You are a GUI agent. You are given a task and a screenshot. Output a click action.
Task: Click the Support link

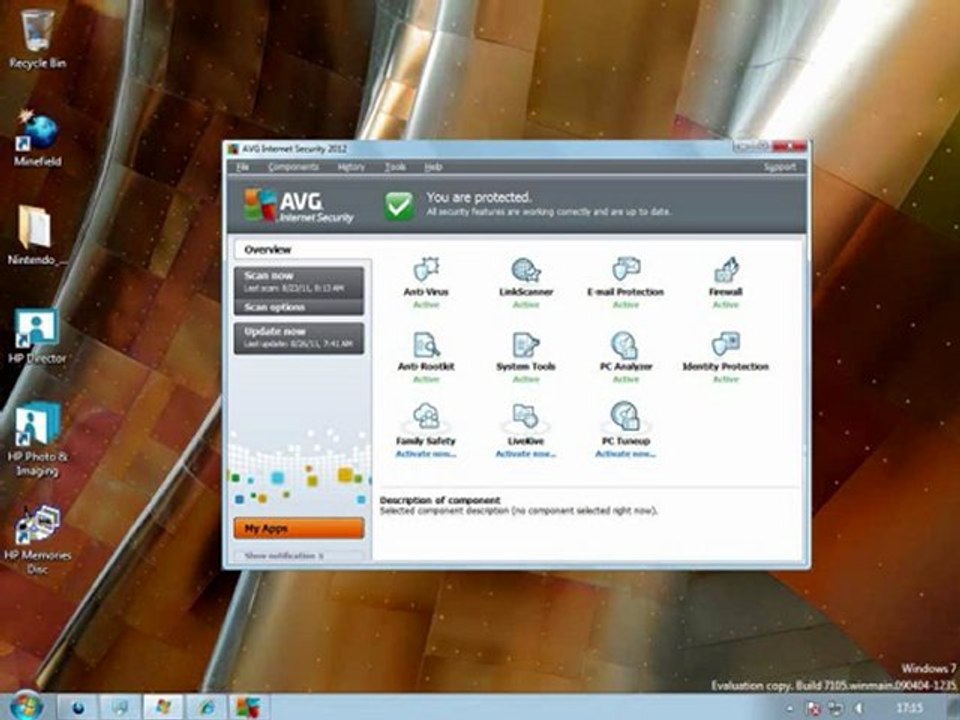[x=779, y=167]
